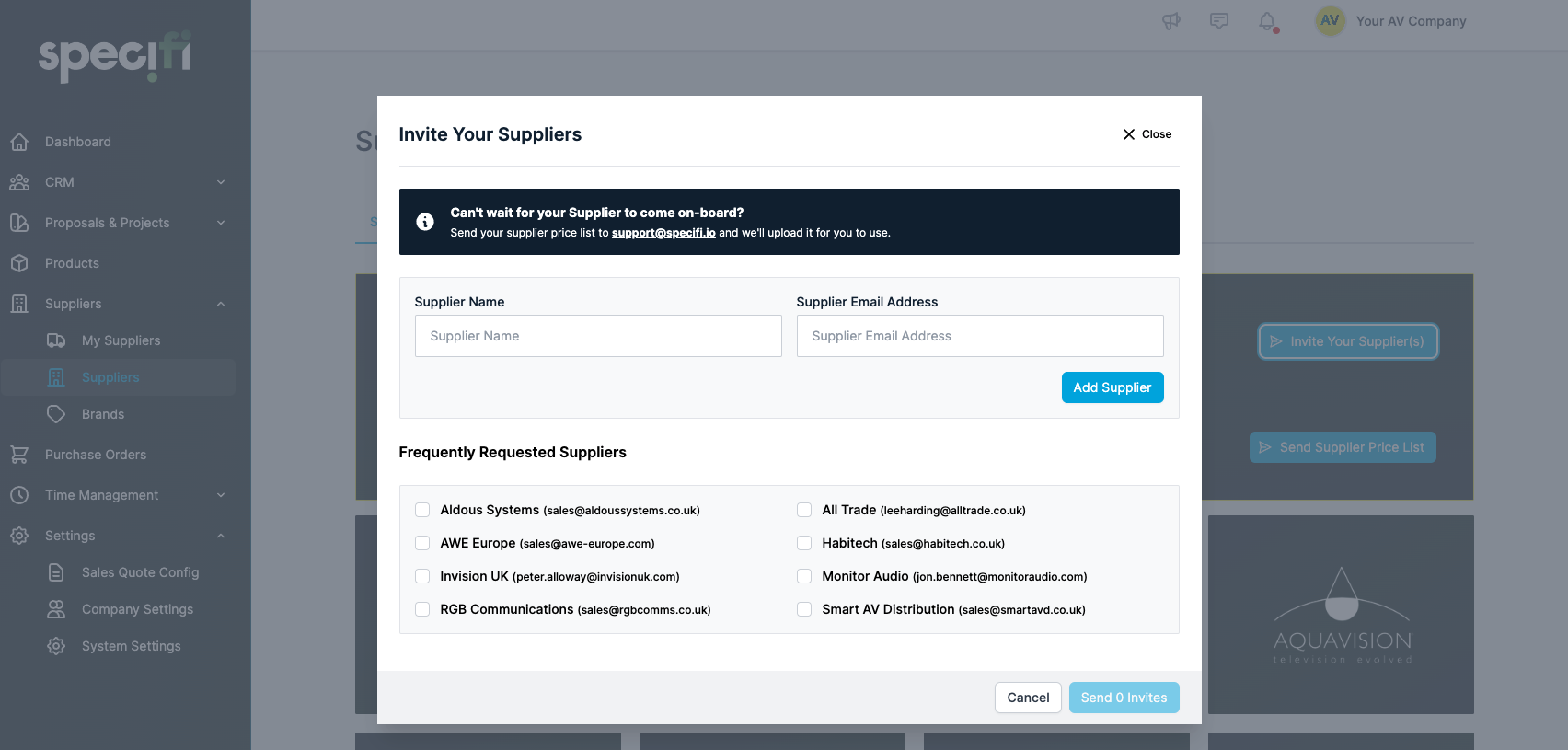Click the Suppliers building icon in main menu
The height and width of the screenshot is (750, 1568).
click(19, 304)
